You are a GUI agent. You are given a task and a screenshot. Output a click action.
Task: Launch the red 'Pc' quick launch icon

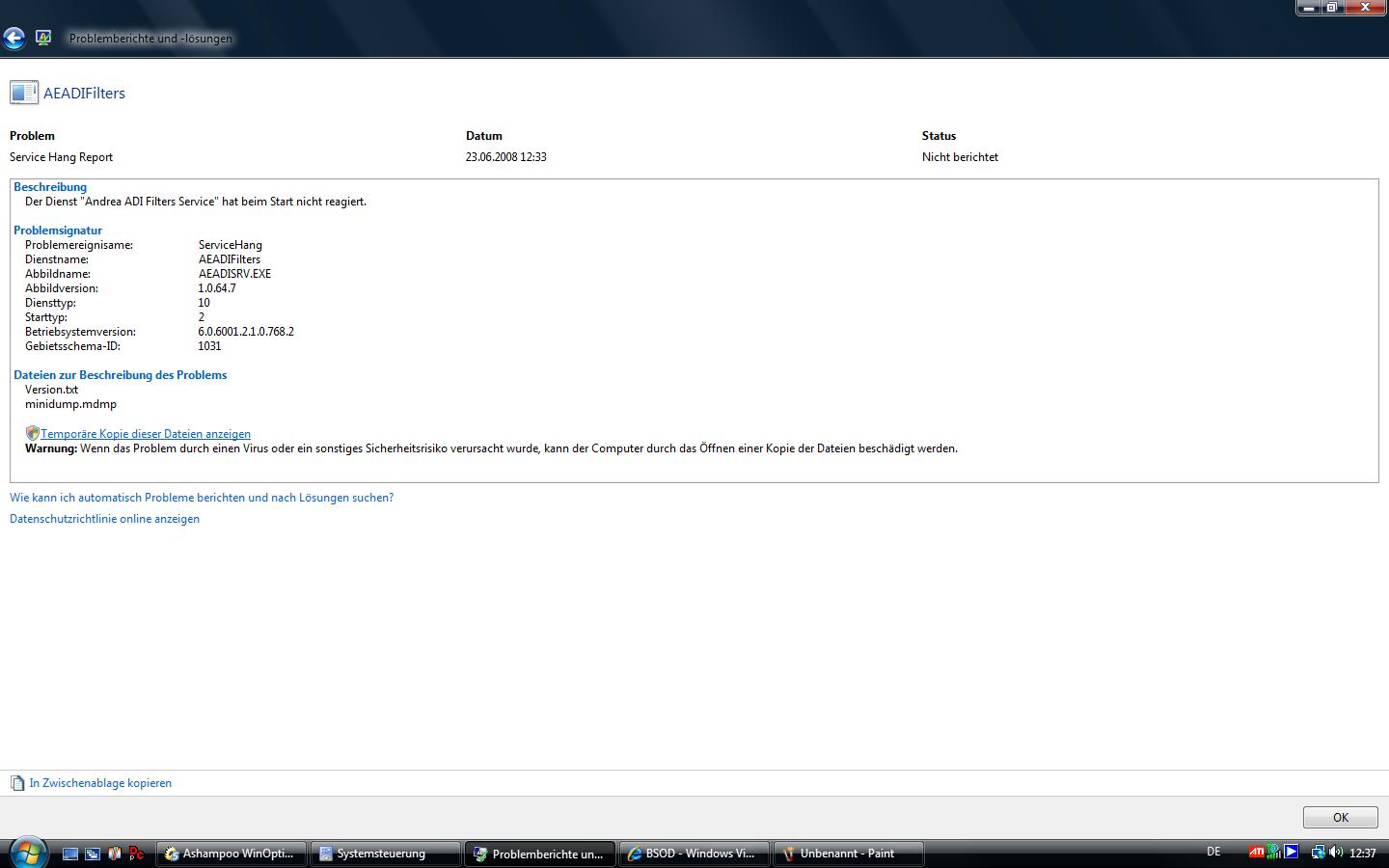(x=136, y=854)
